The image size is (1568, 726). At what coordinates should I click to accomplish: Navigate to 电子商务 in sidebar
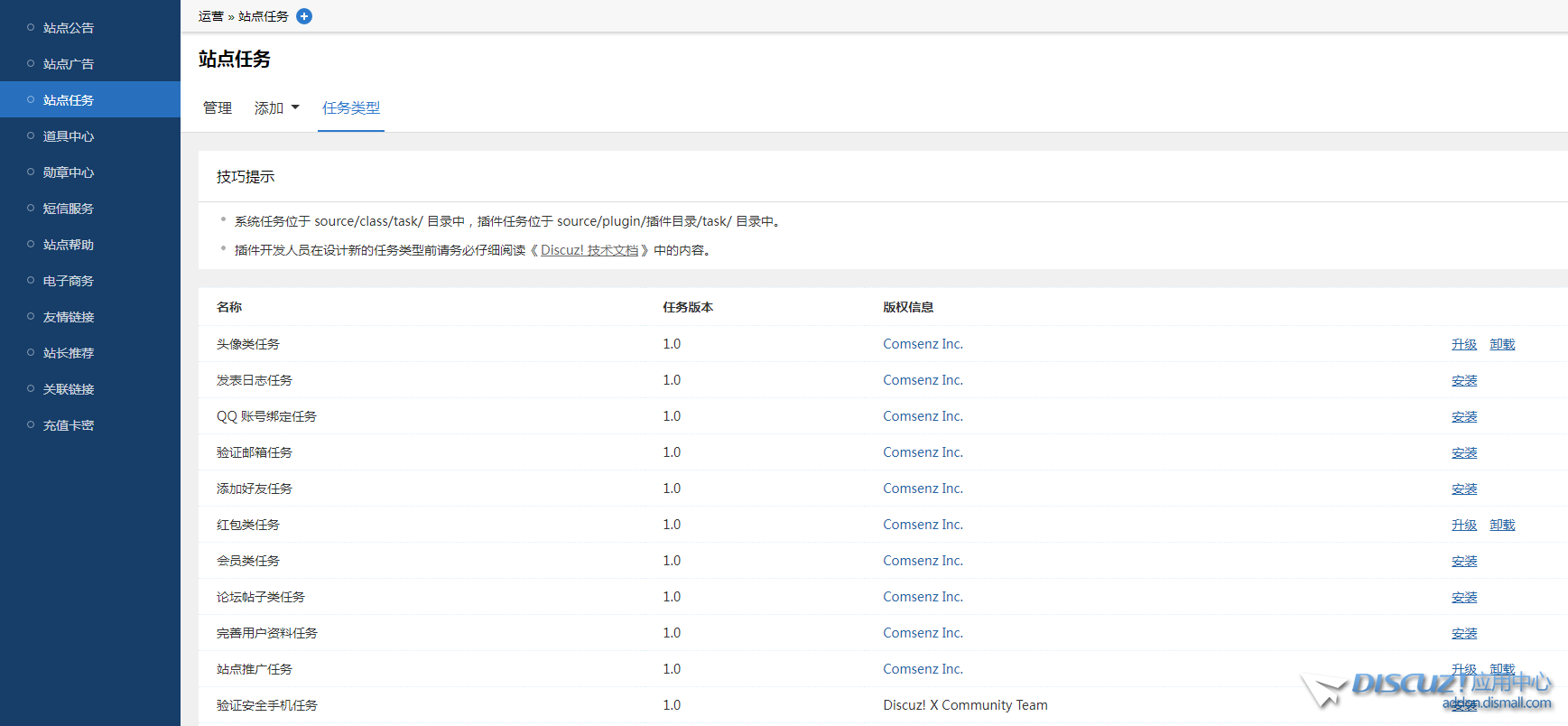(x=69, y=281)
